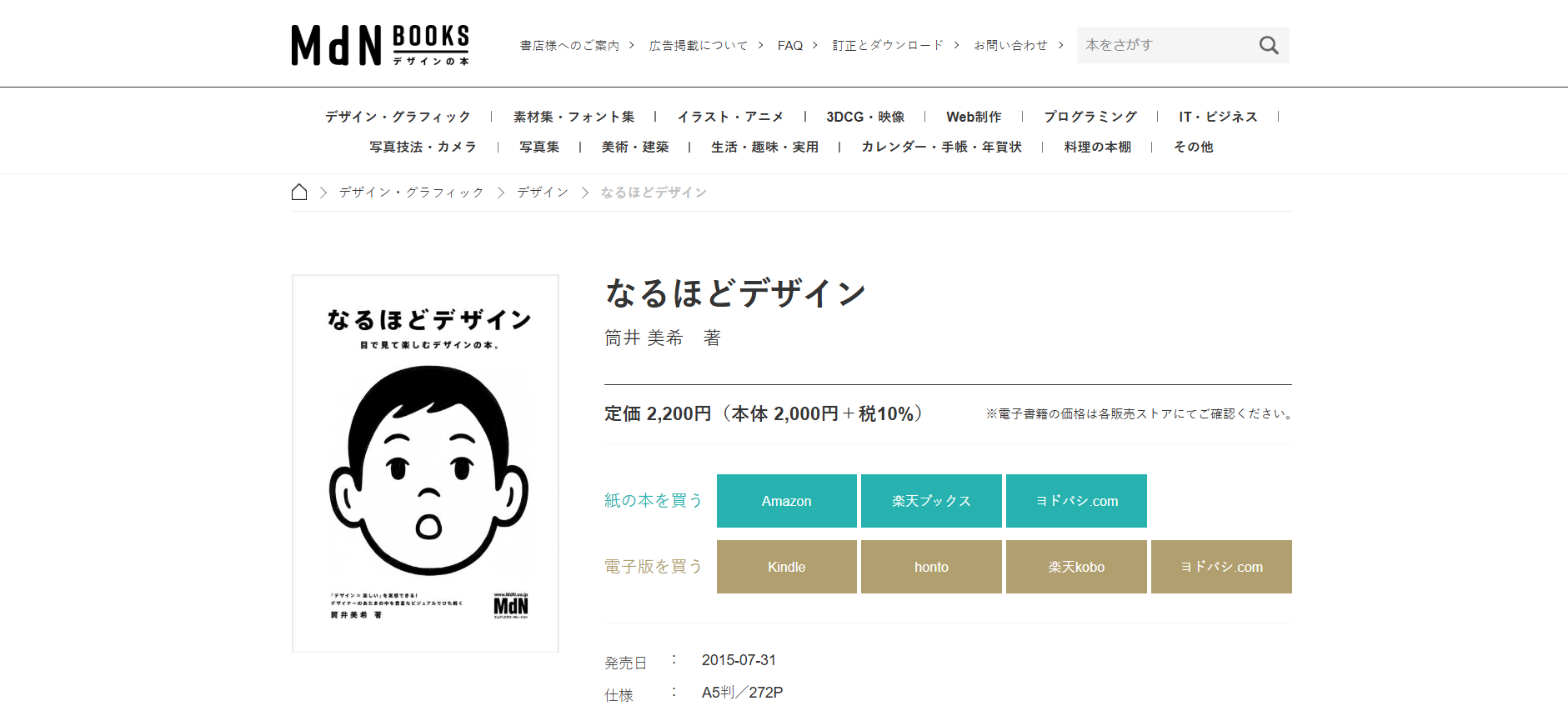Click the 電子版を買う label

coord(654,566)
